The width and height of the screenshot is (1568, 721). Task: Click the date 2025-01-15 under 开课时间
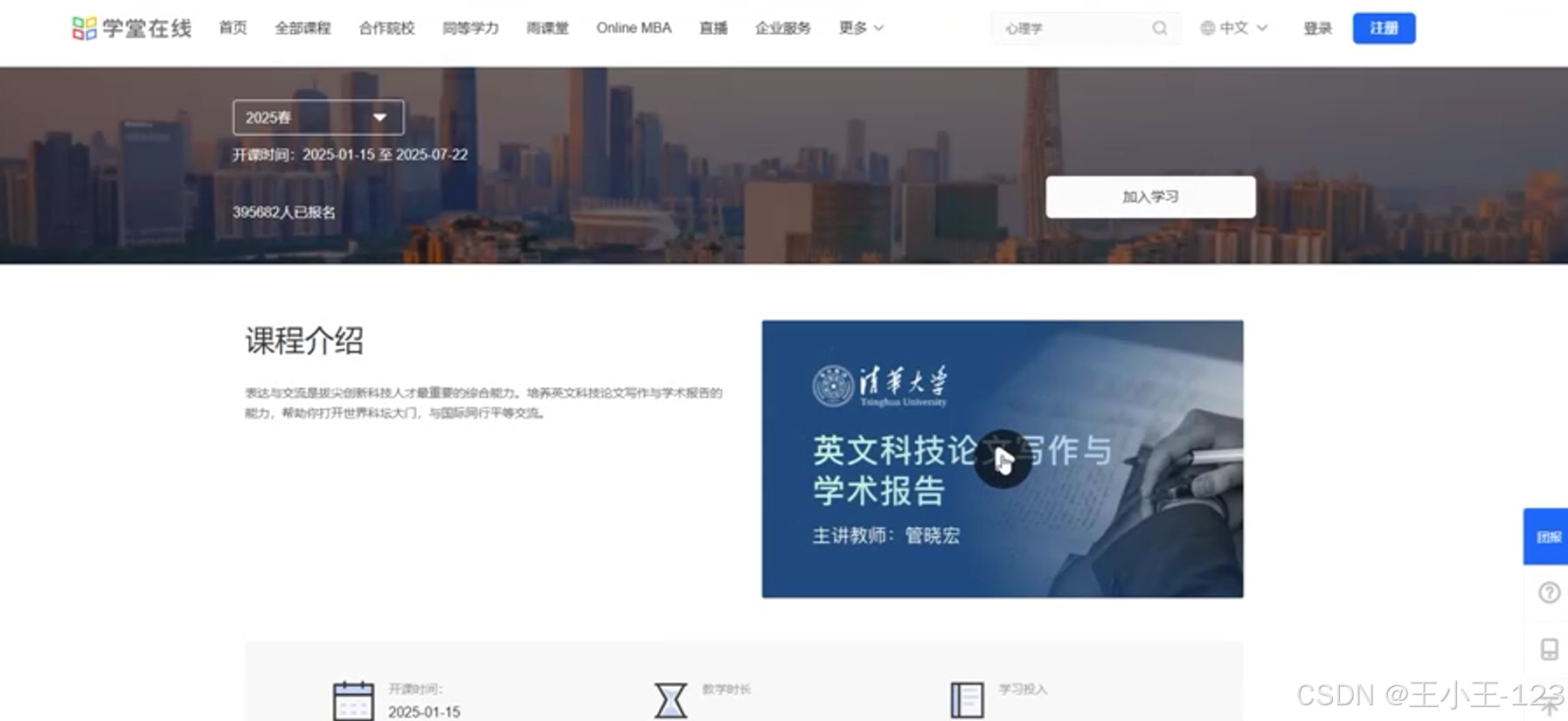[424, 712]
